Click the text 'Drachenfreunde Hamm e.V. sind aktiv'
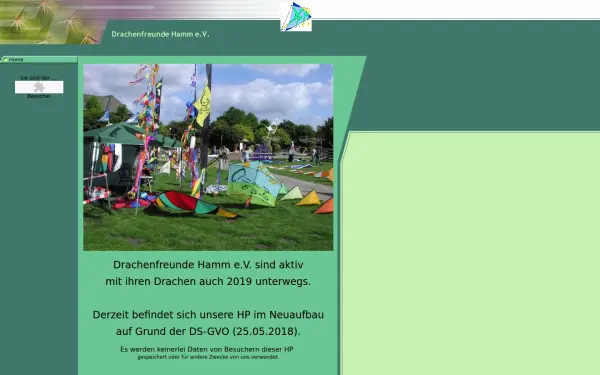 [208, 265]
